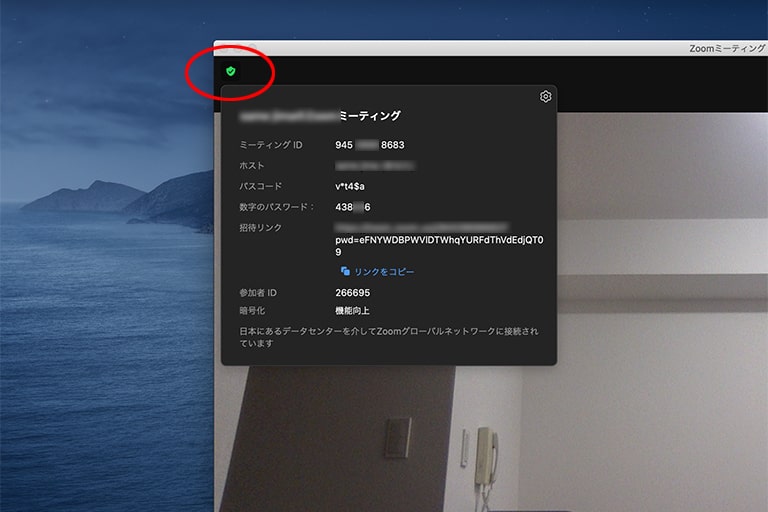Click the encryption value 機能向上
This screenshot has height=512, width=768.
pyautogui.click(x=352, y=311)
